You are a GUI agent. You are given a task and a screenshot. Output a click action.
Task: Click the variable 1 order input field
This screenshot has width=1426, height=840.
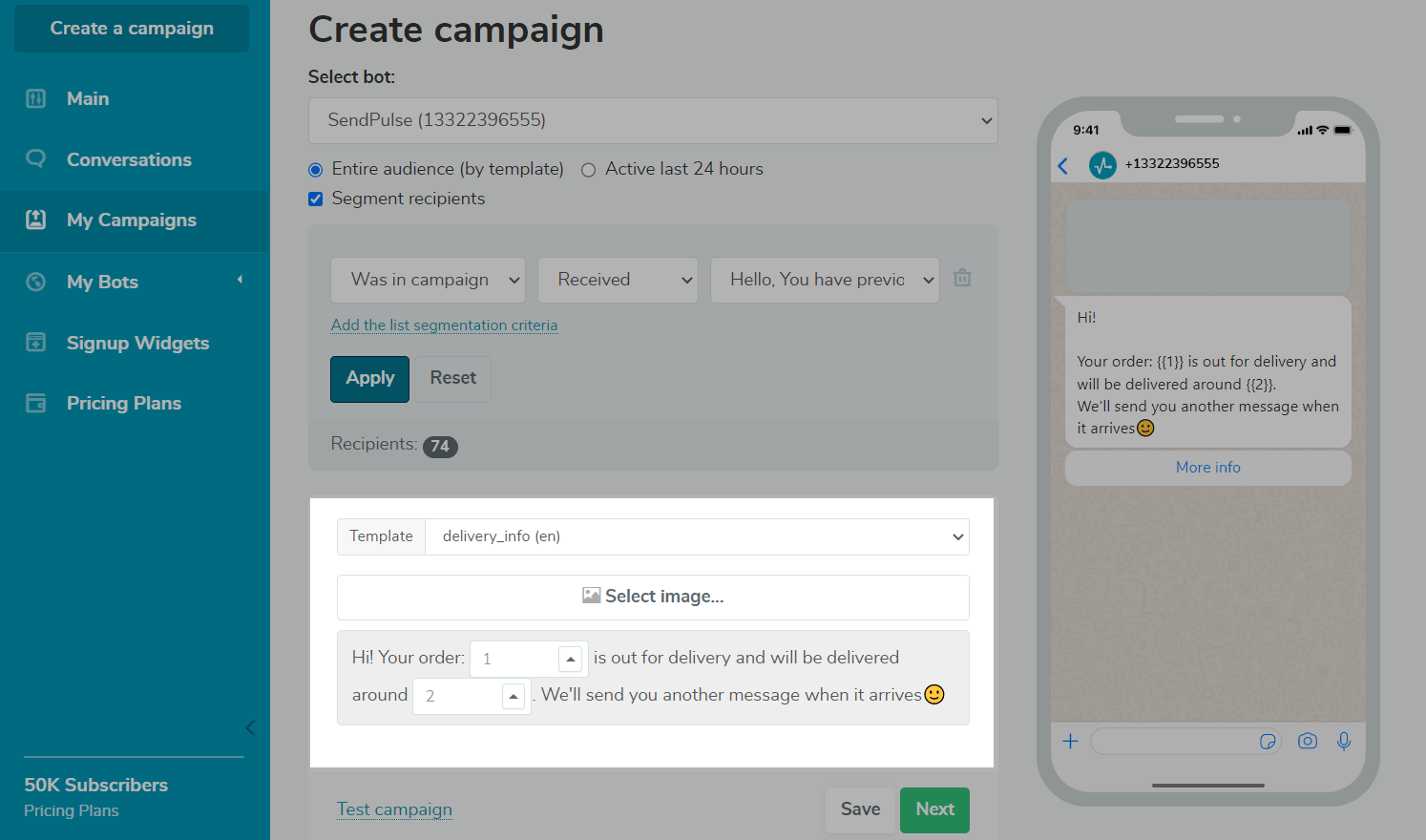click(x=515, y=659)
